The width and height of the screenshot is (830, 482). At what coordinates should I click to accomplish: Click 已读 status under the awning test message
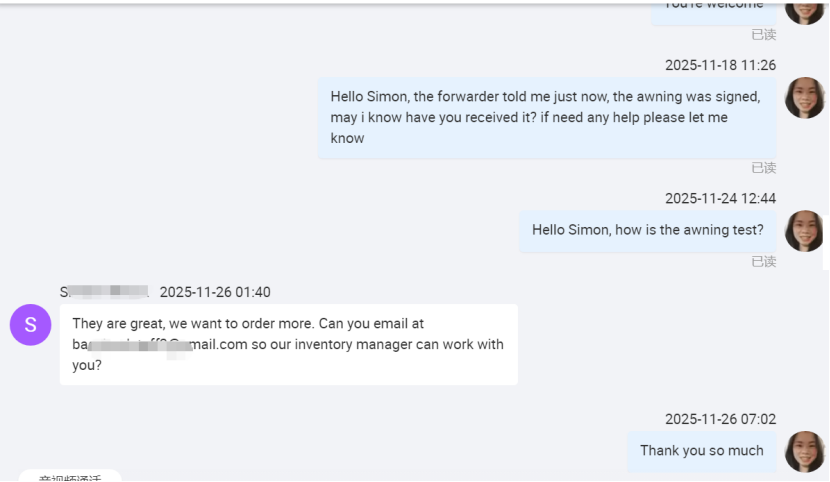(764, 262)
